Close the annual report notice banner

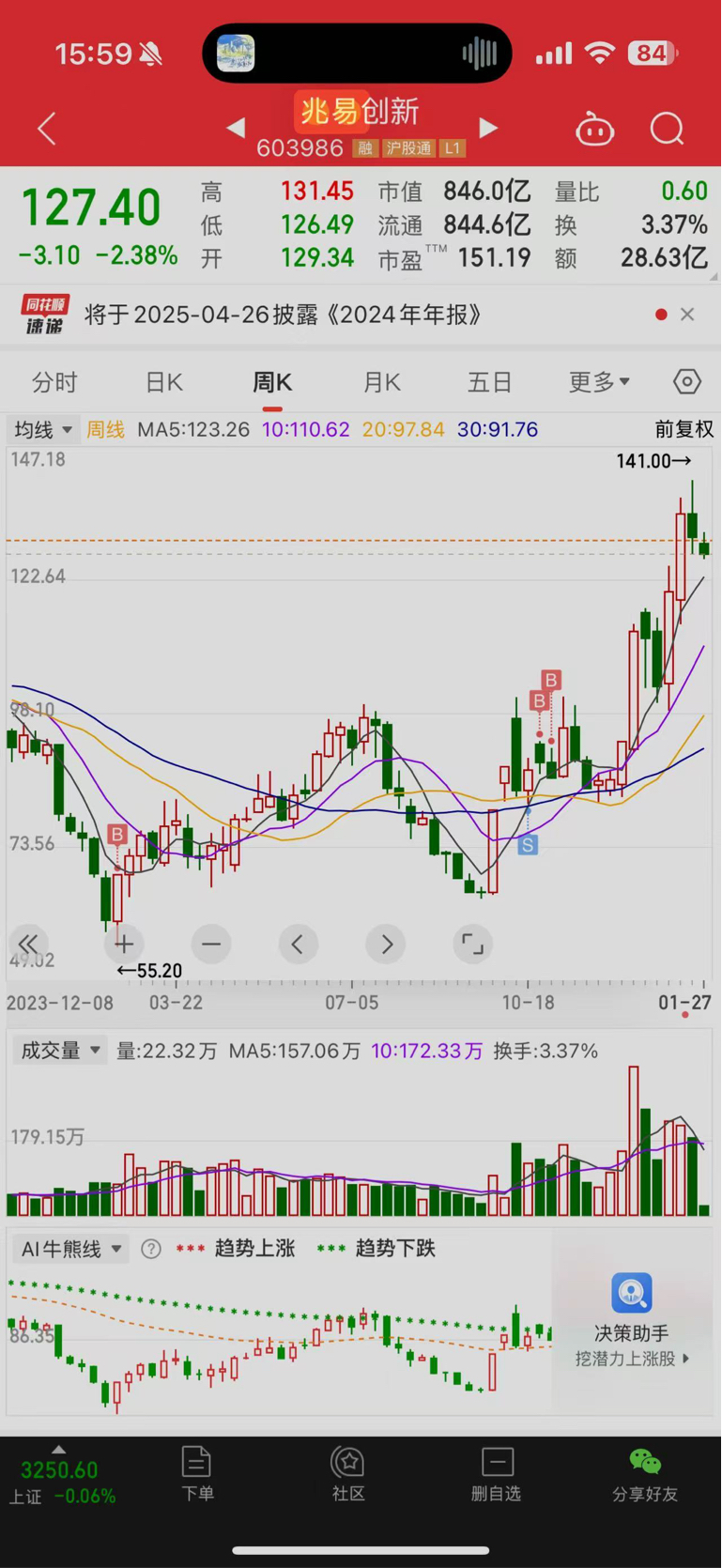click(687, 315)
